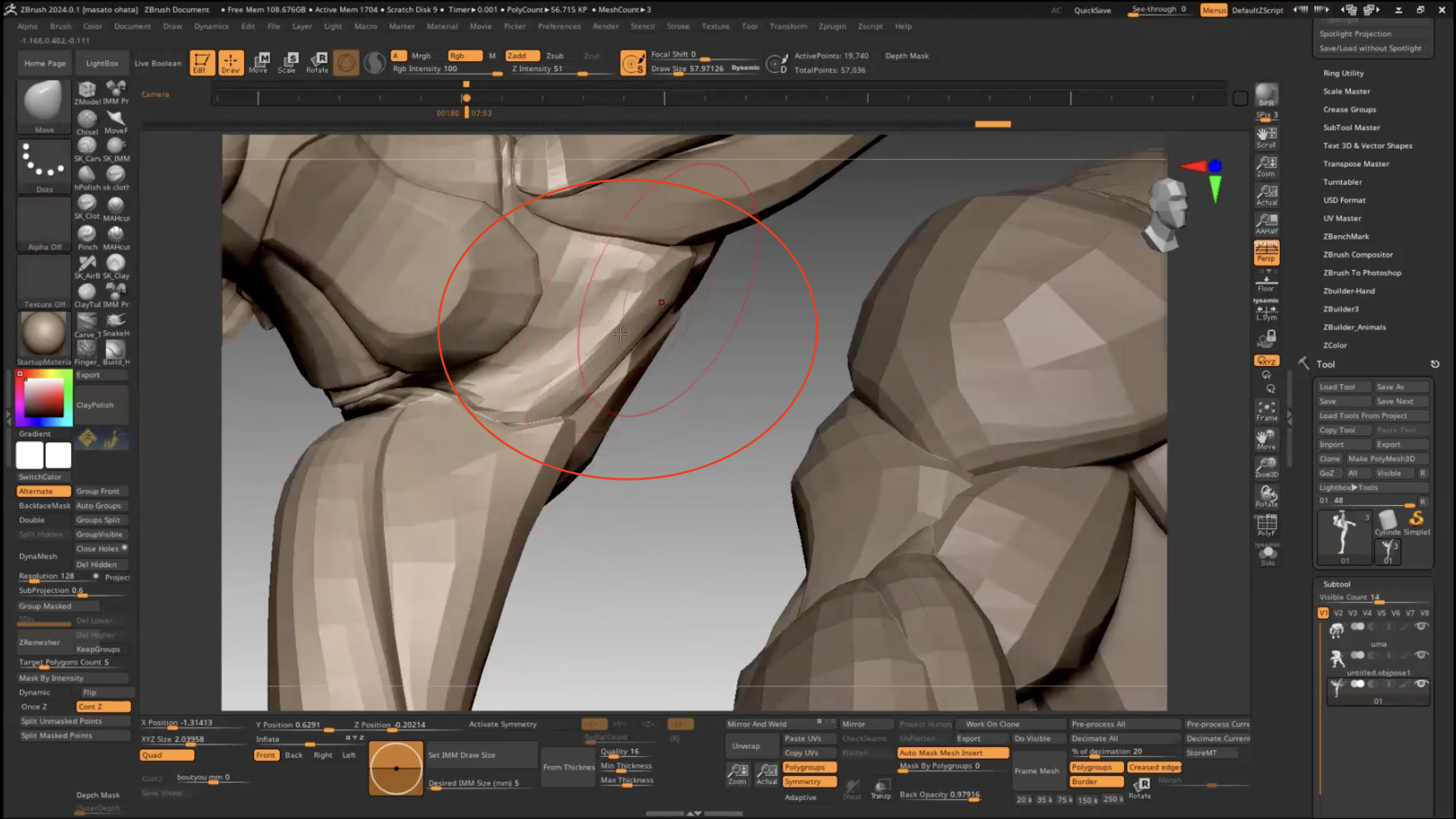Image resolution: width=1456 pixels, height=819 pixels.
Task: Activate Edit mode on the top shelf
Action: (202, 63)
